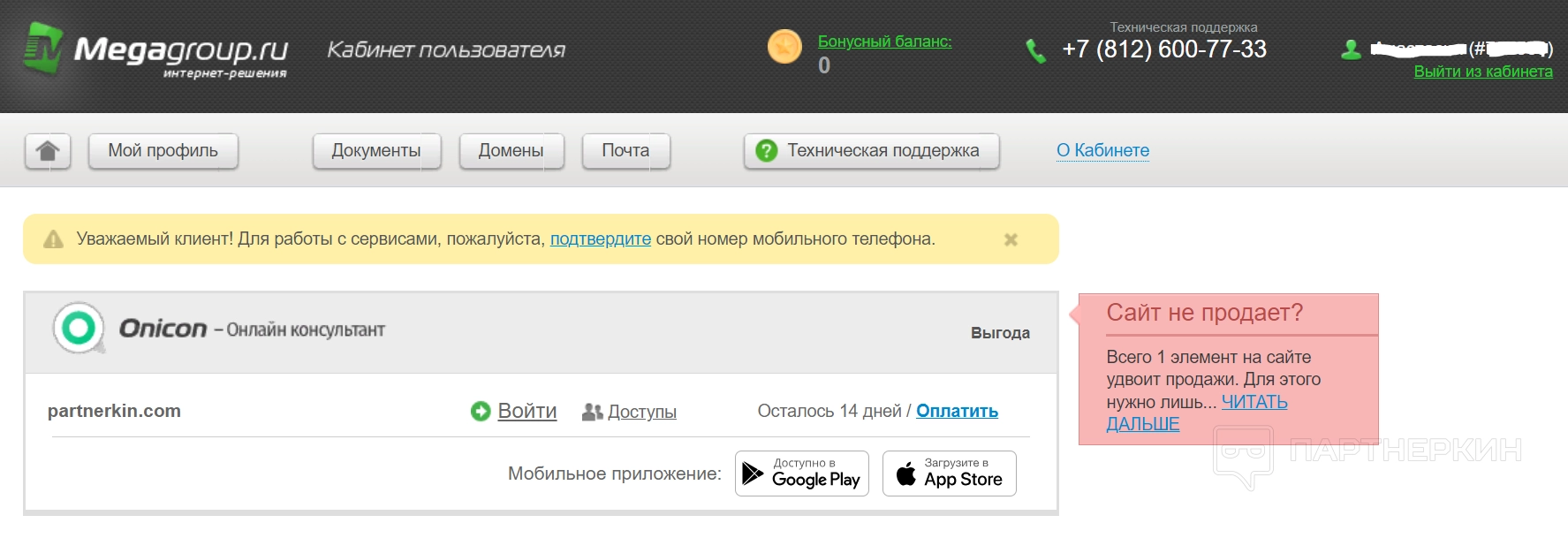This screenshot has width=1568, height=538.
Task: Open the Мой профиль menu
Action: click(163, 151)
